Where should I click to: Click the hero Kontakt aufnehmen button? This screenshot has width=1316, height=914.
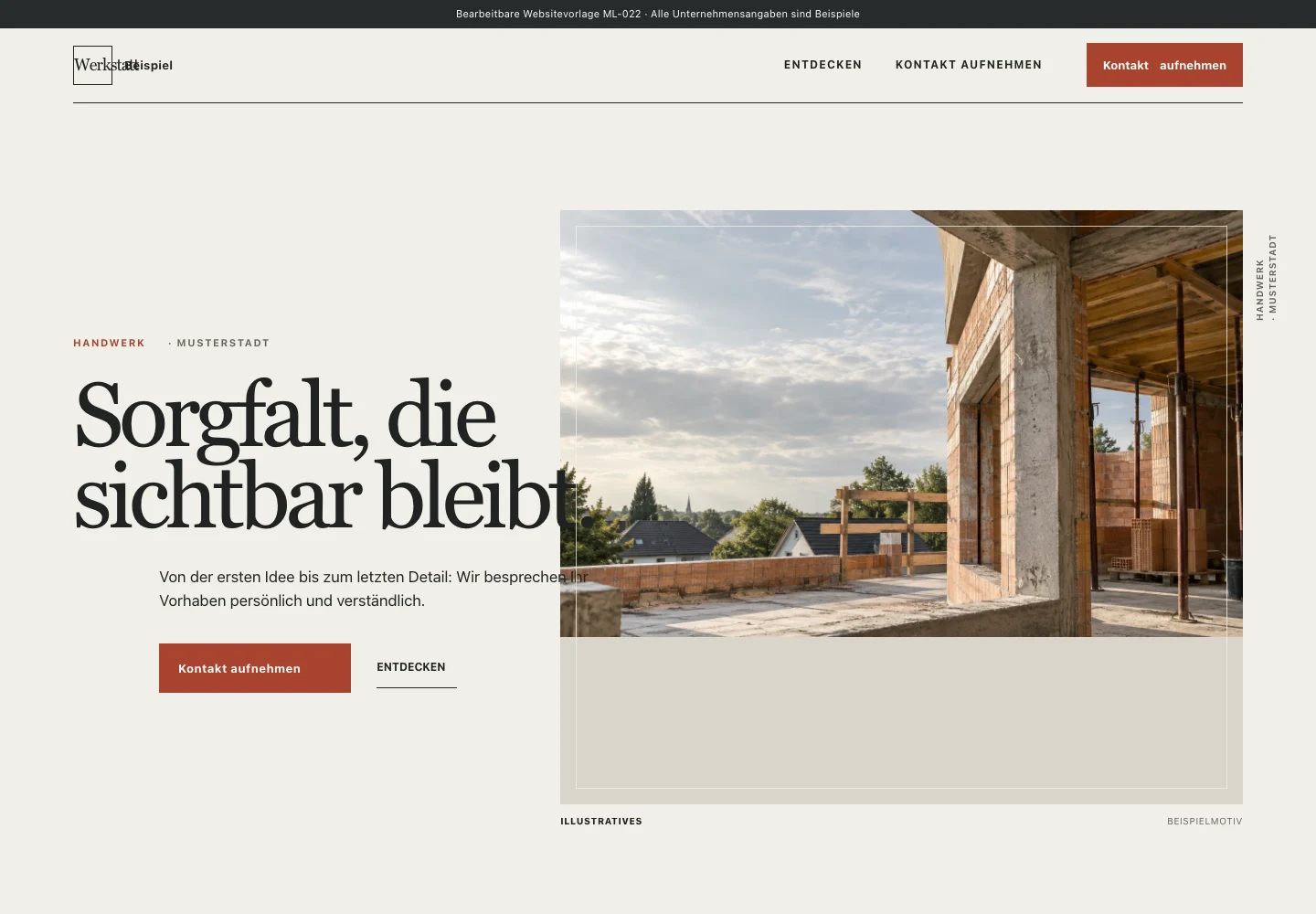255,668
